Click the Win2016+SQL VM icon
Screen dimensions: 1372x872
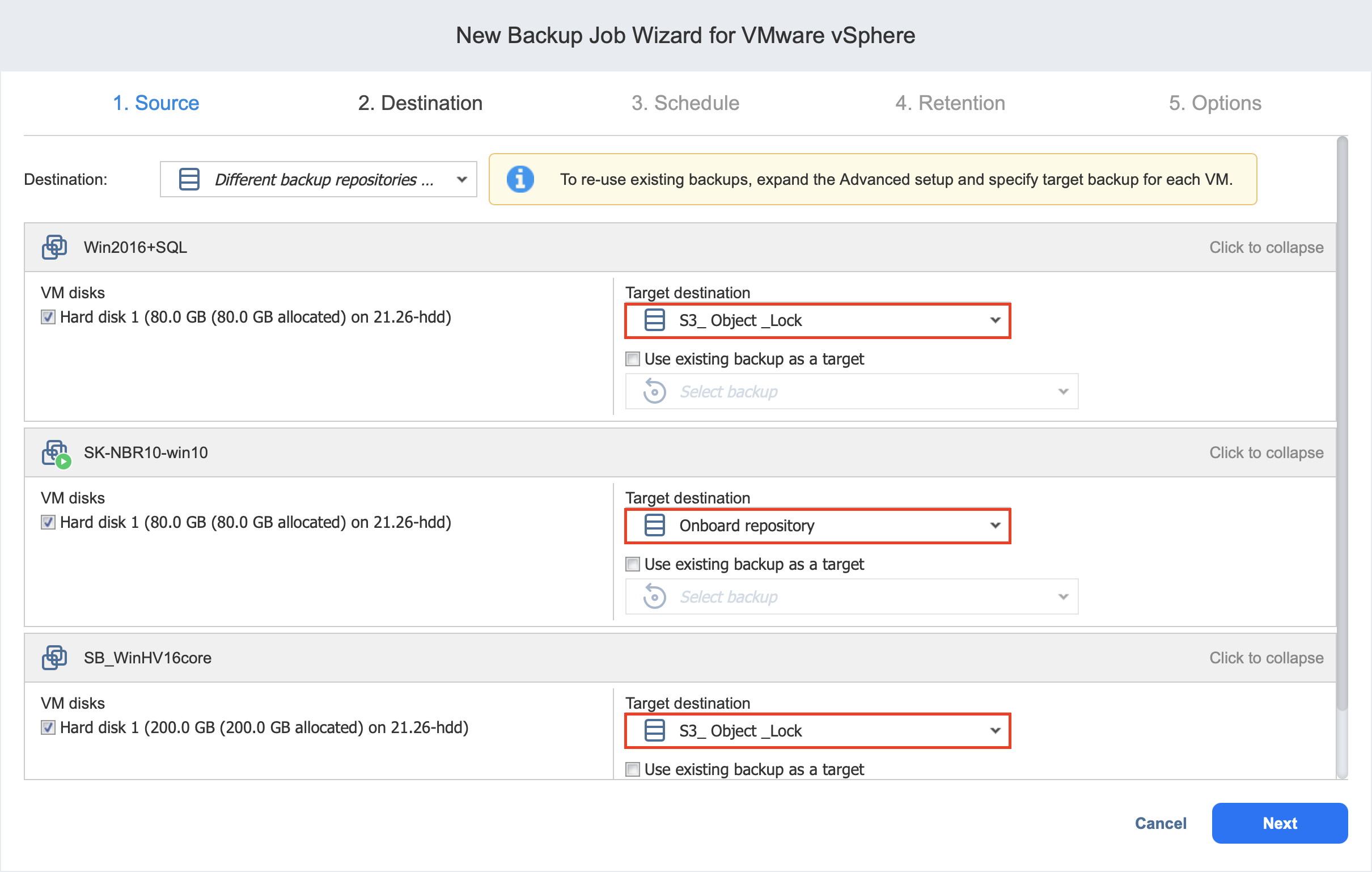(54, 247)
